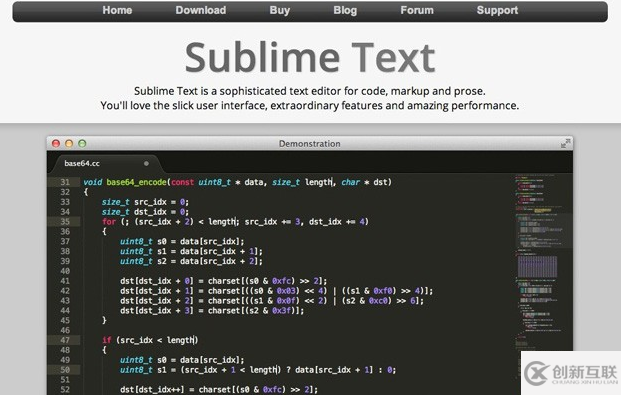This screenshot has height=395, width=621.
Task: Click line number 41 in the gutter
Action: [x=65, y=281]
